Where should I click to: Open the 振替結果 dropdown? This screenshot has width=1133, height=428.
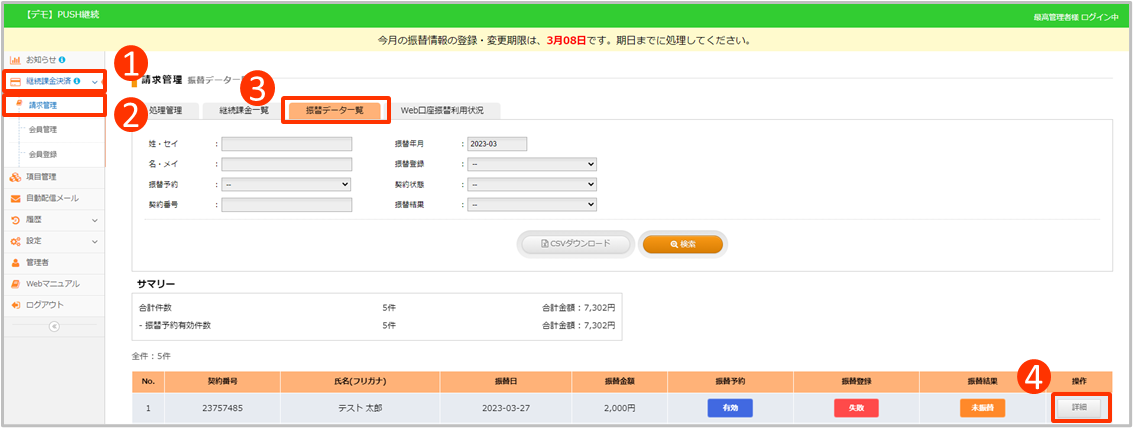531,205
